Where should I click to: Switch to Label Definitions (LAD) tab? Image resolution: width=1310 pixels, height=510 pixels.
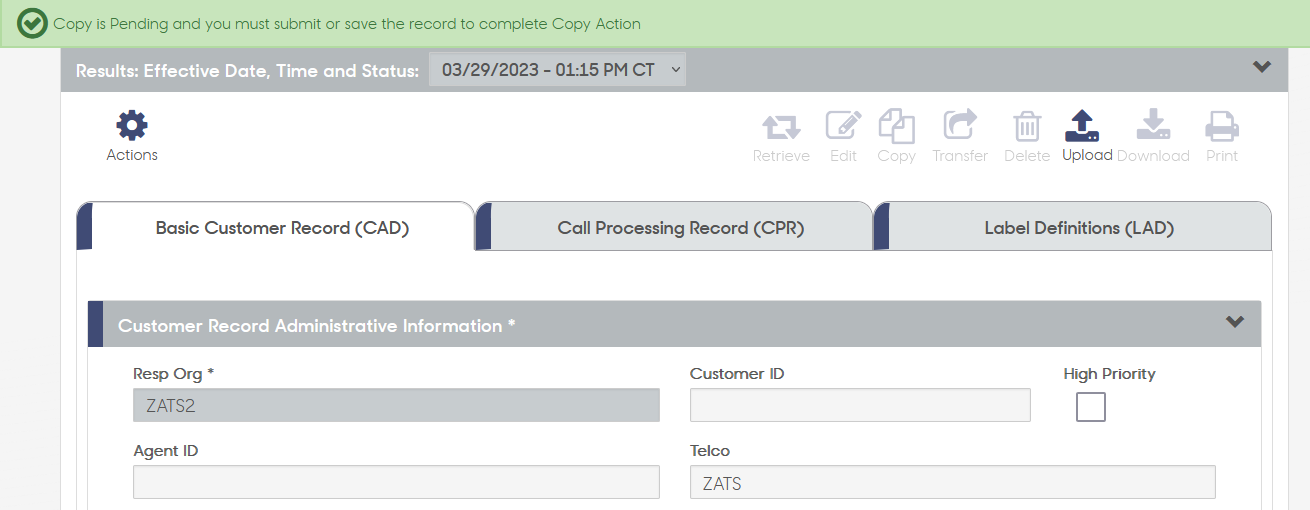(x=1078, y=228)
